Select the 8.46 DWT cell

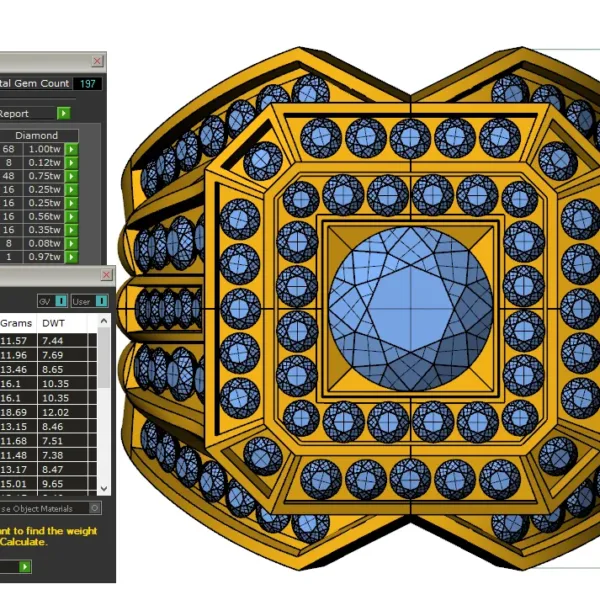pyautogui.click(x=63, y=427)
